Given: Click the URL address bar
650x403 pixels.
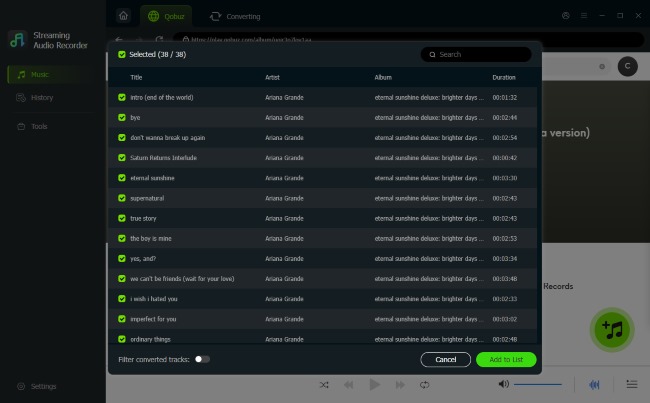Looking at the screenshot, I should click(408, 39).
